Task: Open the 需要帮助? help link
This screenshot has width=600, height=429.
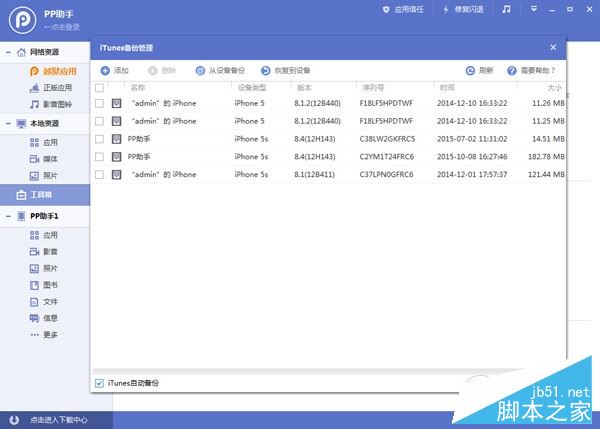Action: [x=531, y=70]
